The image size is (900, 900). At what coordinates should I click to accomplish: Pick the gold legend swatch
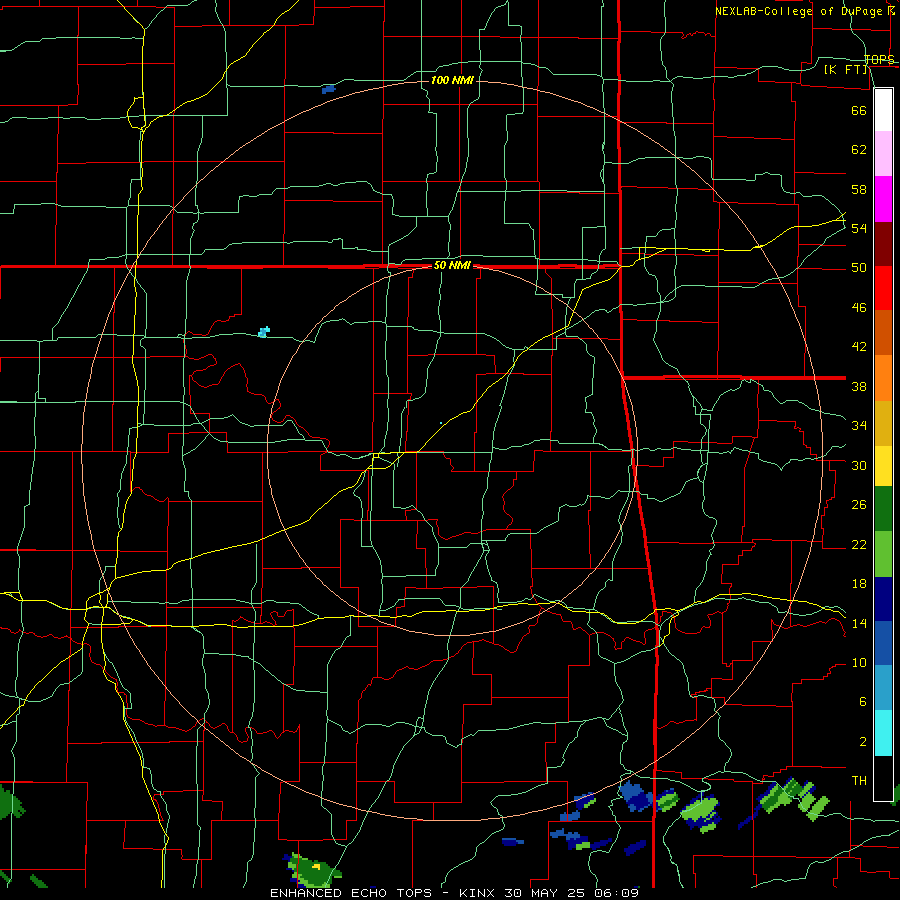tap(883, 422)
